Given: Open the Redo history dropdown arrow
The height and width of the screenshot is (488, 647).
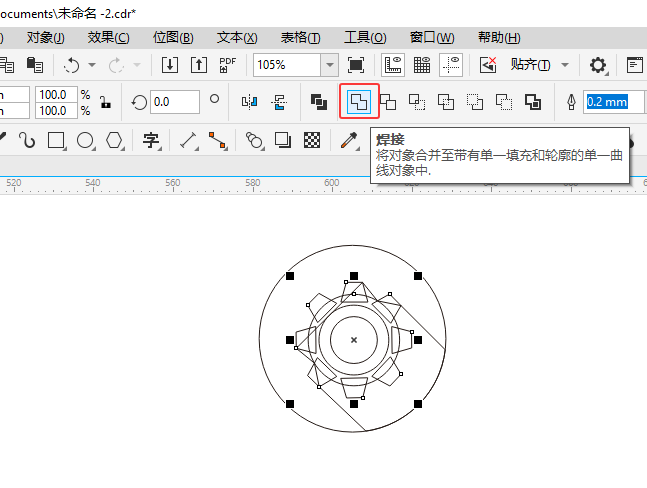Looking at the screenshot, I should tap(137, 65).
